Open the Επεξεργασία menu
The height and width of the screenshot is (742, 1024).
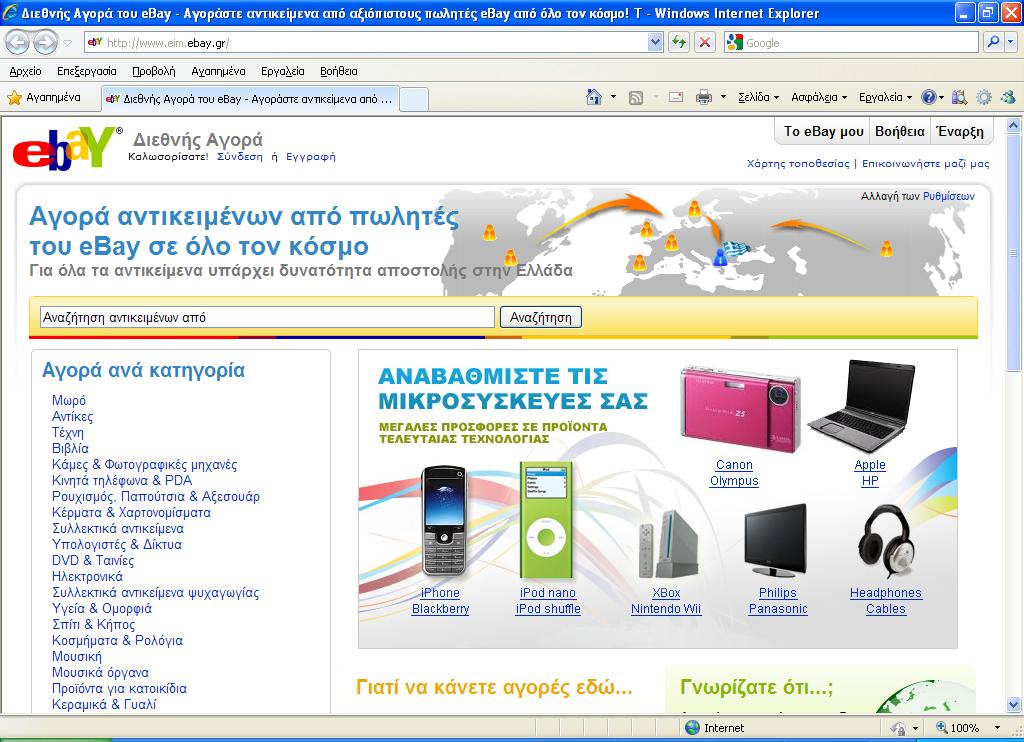87,71
